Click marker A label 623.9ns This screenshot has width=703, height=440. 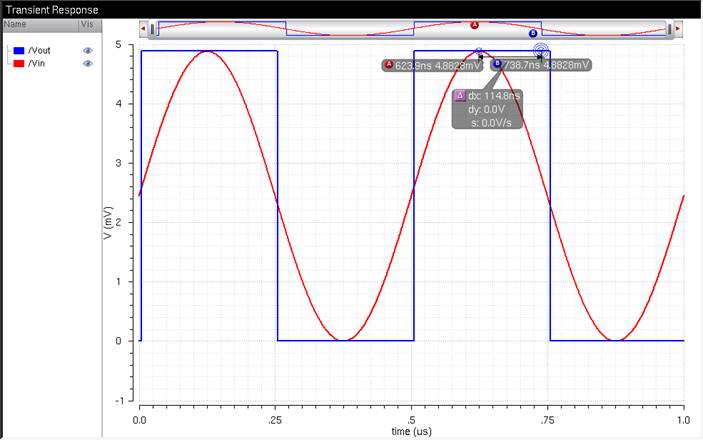coord(432,65)
